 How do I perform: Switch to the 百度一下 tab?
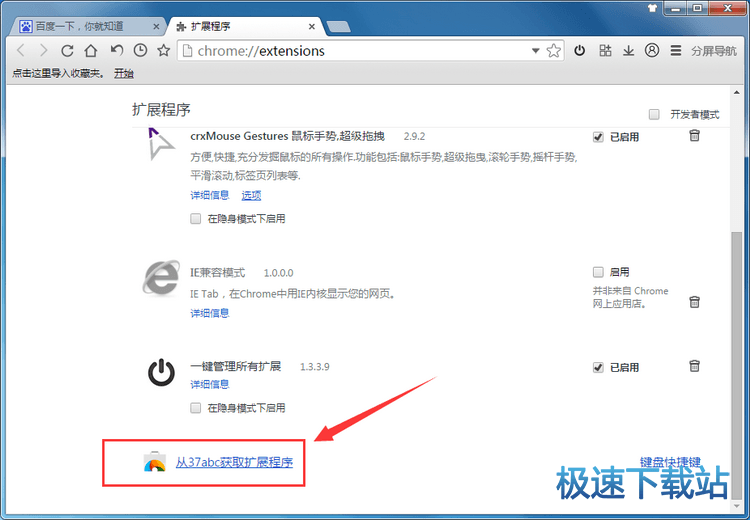click(x=86, y=26)
